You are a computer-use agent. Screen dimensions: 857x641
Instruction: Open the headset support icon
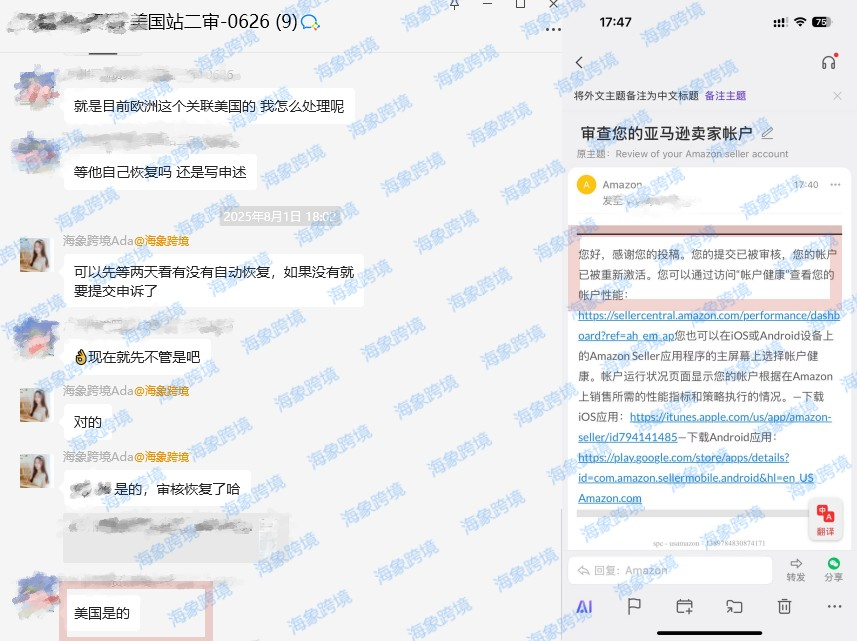829,62
